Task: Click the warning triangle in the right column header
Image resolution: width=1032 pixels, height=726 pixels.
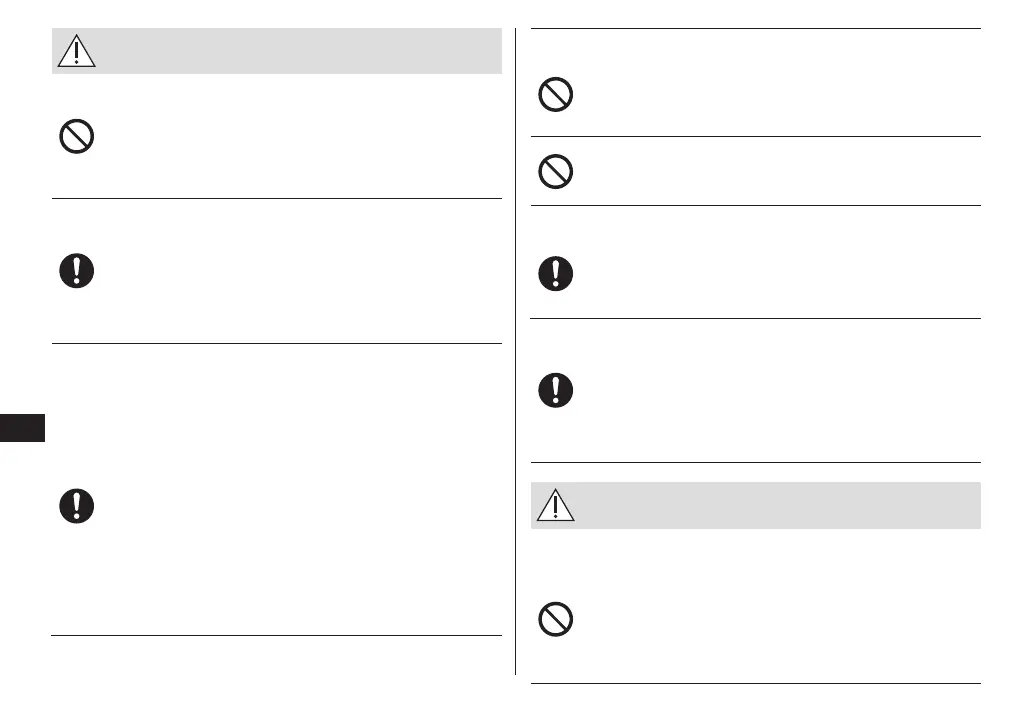Action: click(x=555, y=506)
